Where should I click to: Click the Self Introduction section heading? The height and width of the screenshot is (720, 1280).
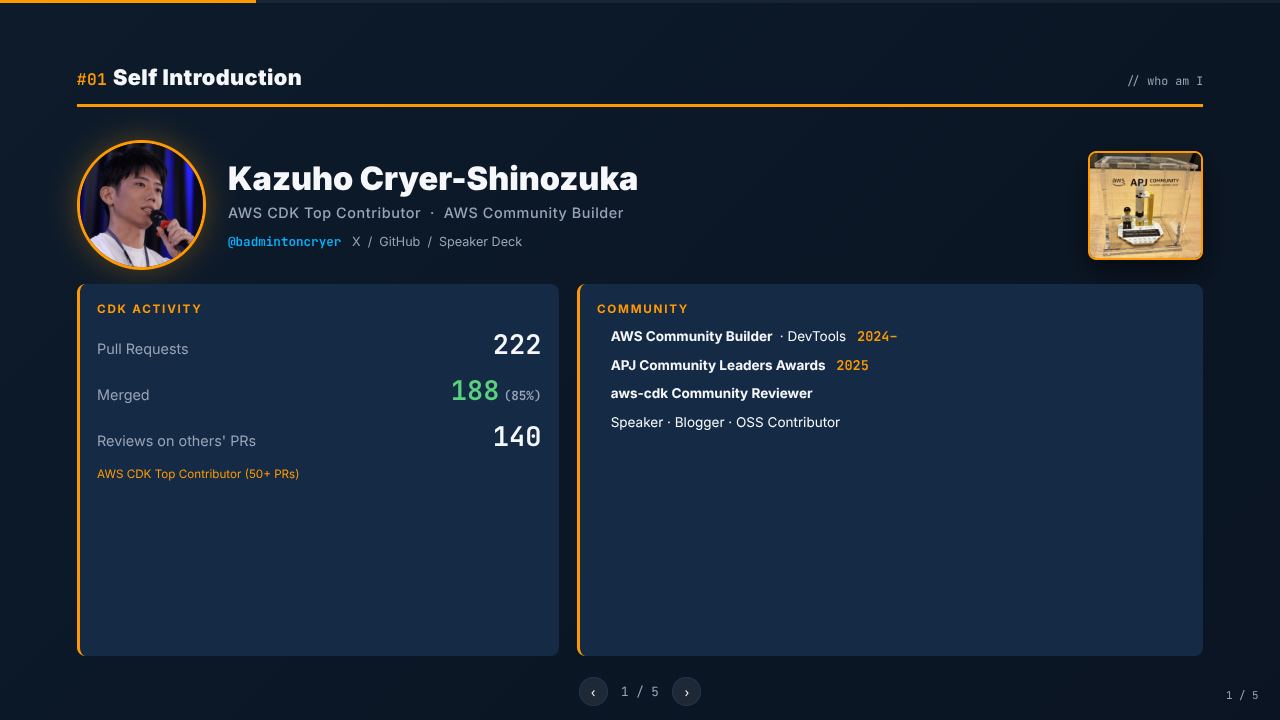click(x=207, y=78)
